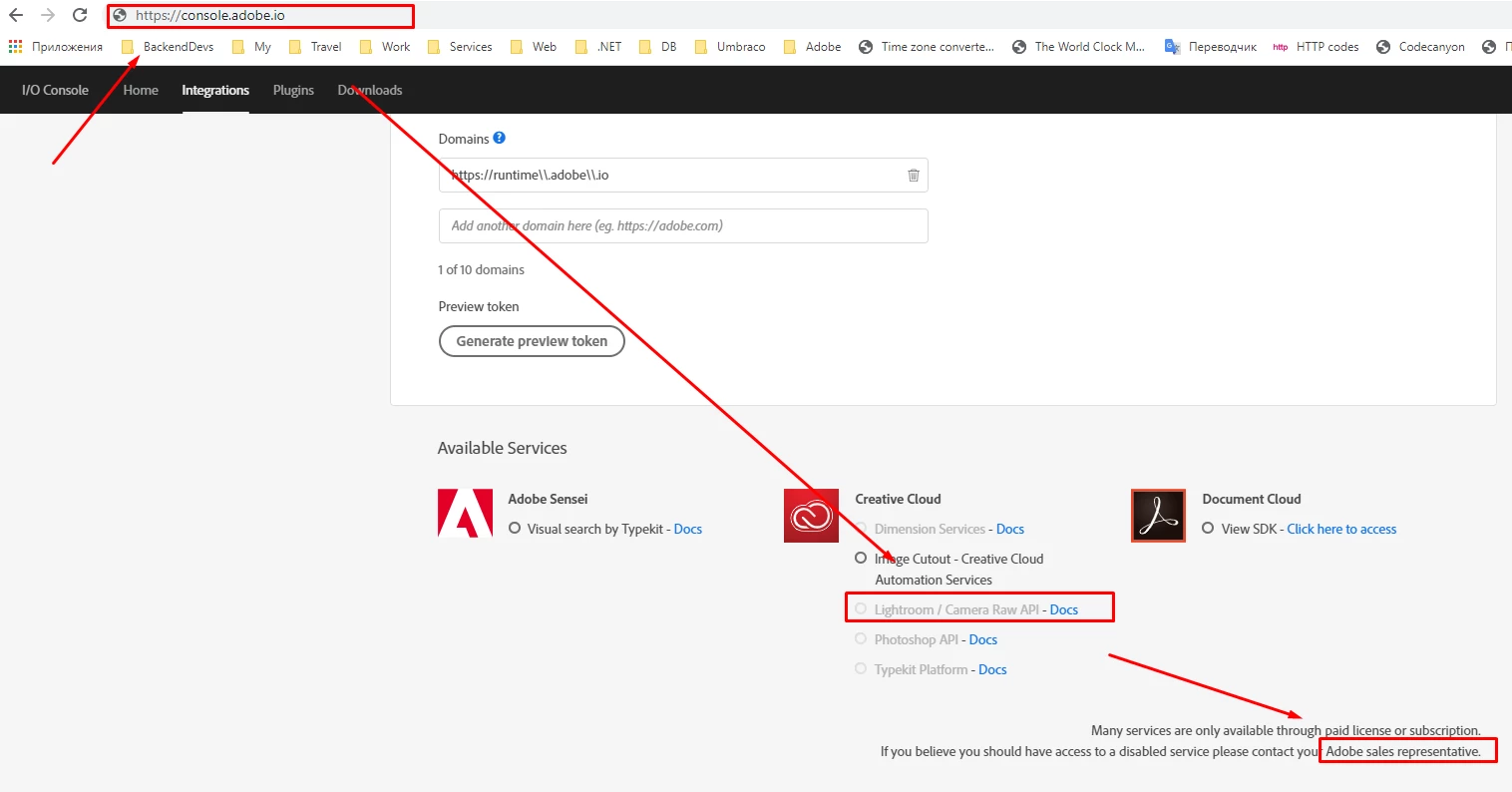
Task: Select Visual search by Typekit radio button
Action: click(x=515, y=528)
